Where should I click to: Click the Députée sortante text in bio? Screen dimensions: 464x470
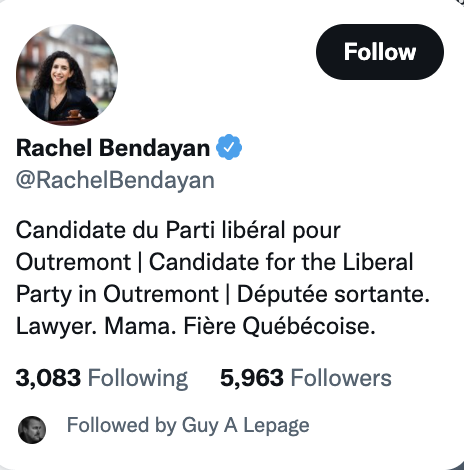pyautogui.click(x=333, y=294)
